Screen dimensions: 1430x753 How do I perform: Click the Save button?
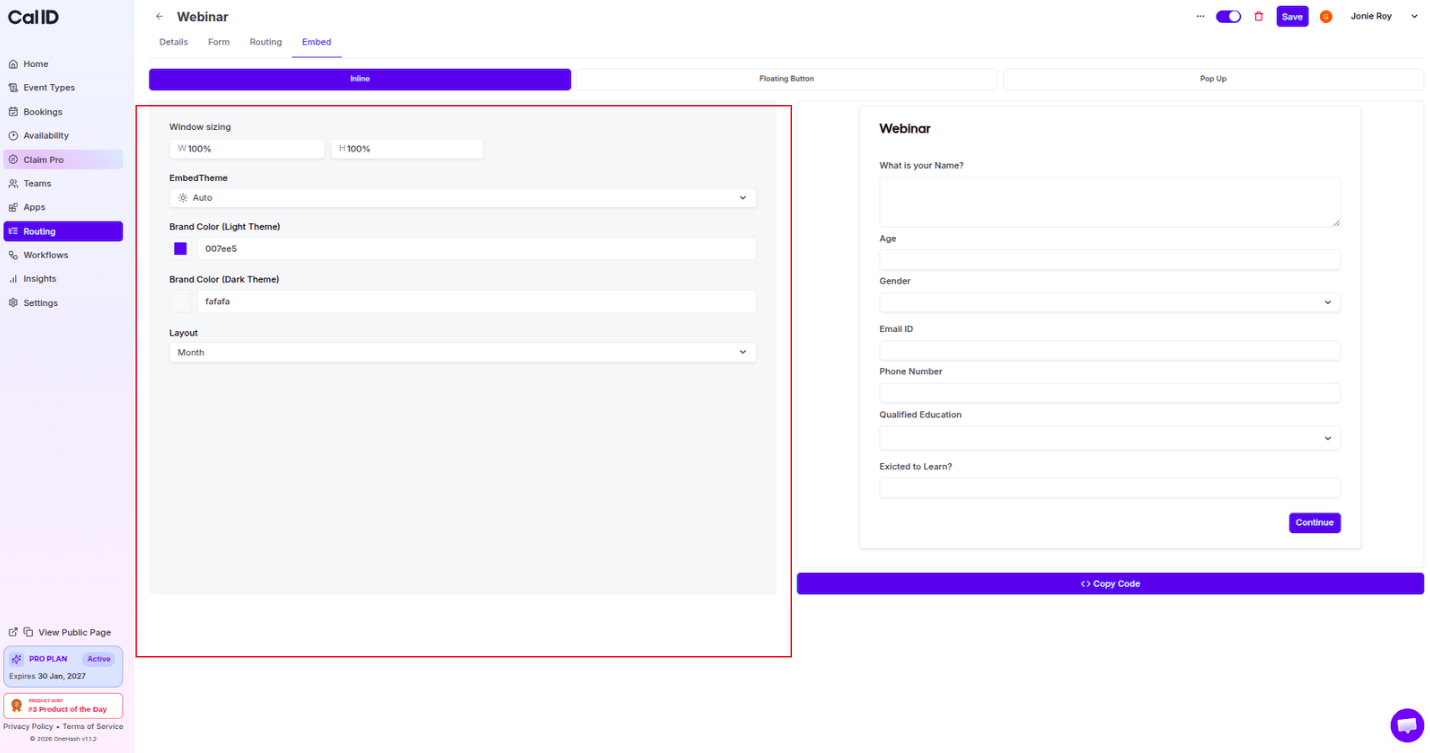click(1292, 16)
